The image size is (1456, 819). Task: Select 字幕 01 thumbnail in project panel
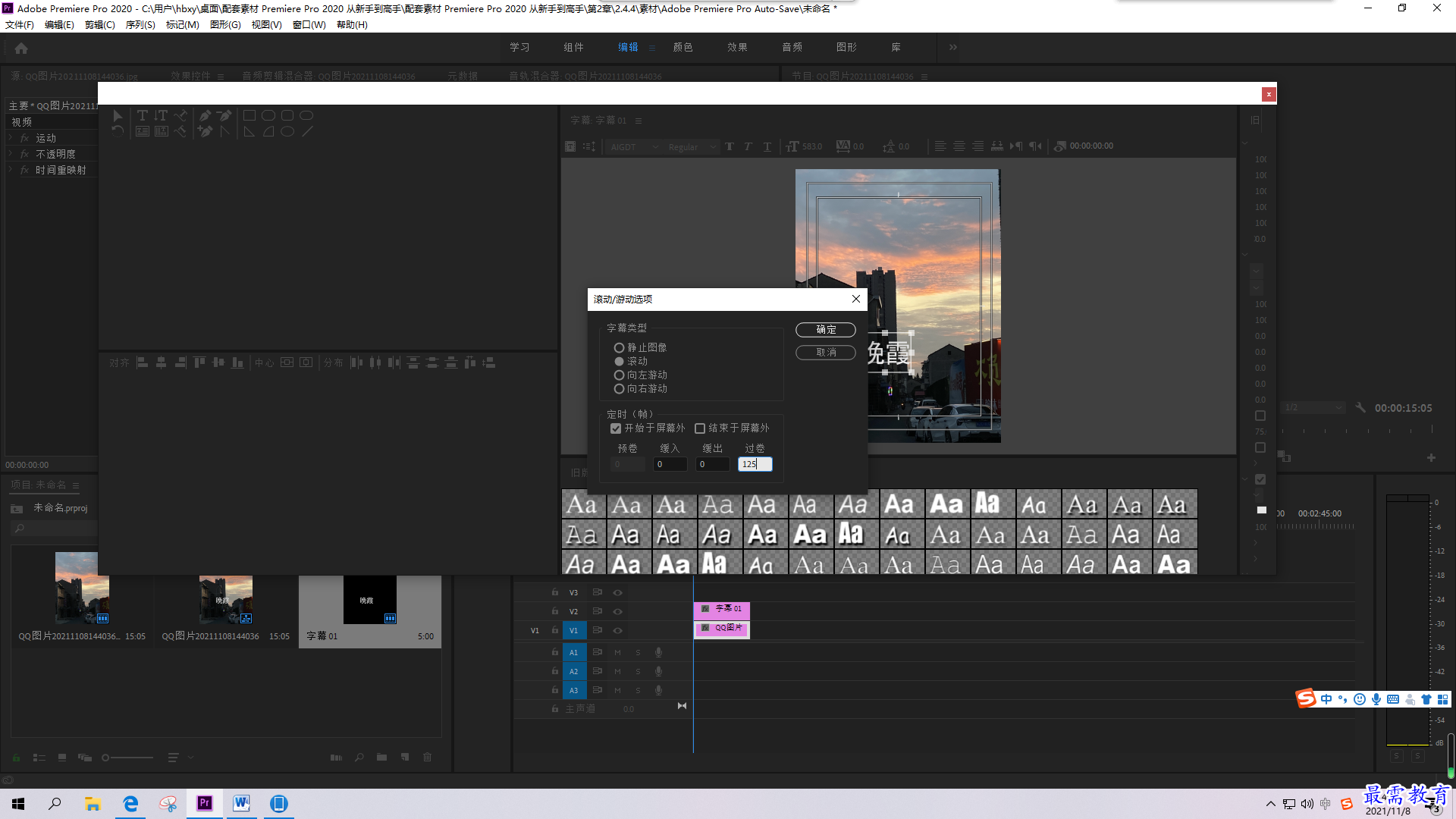[x=370, y=600]
